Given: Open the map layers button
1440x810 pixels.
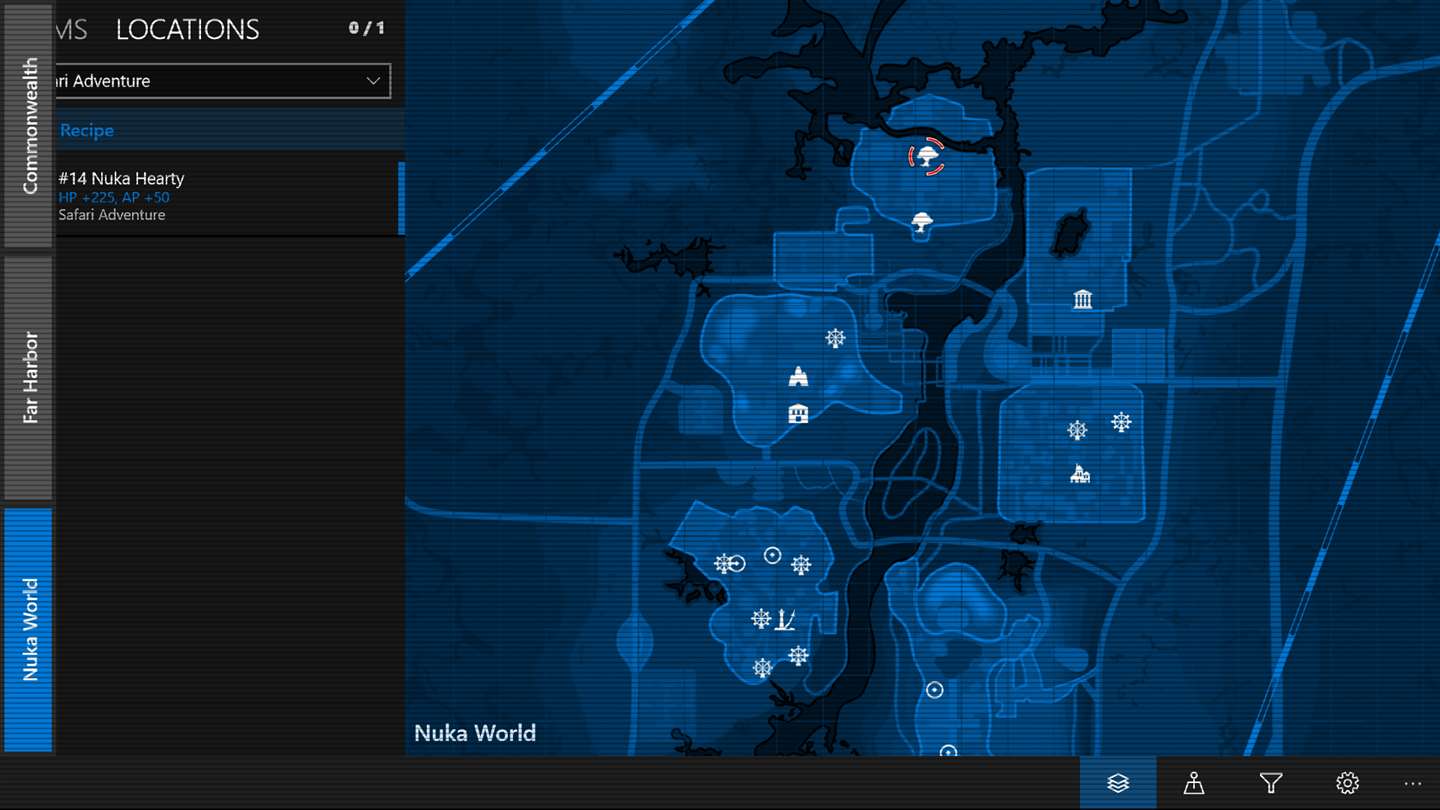Looking at the screenshot, I should click(1118, 783).
